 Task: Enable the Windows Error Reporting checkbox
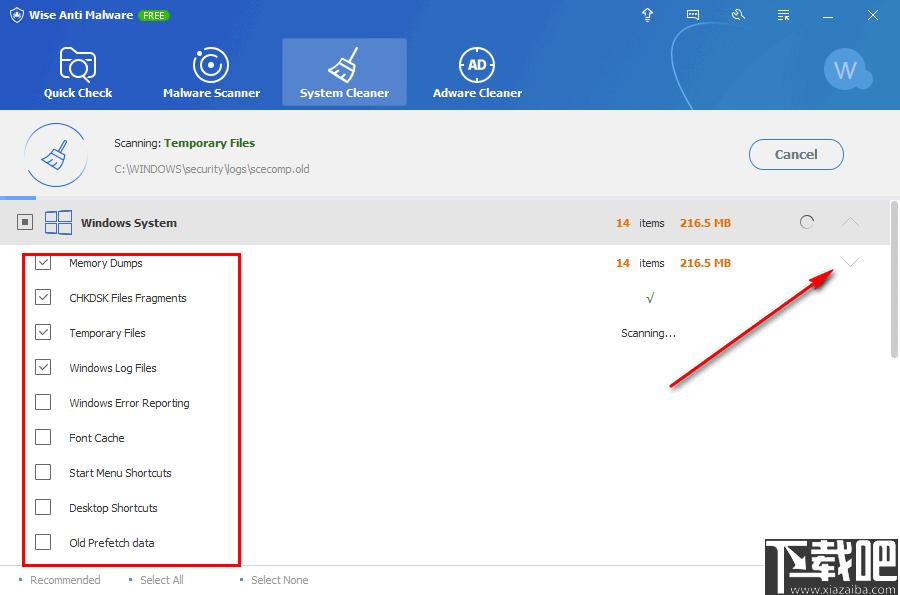click(x=43, y=402)
